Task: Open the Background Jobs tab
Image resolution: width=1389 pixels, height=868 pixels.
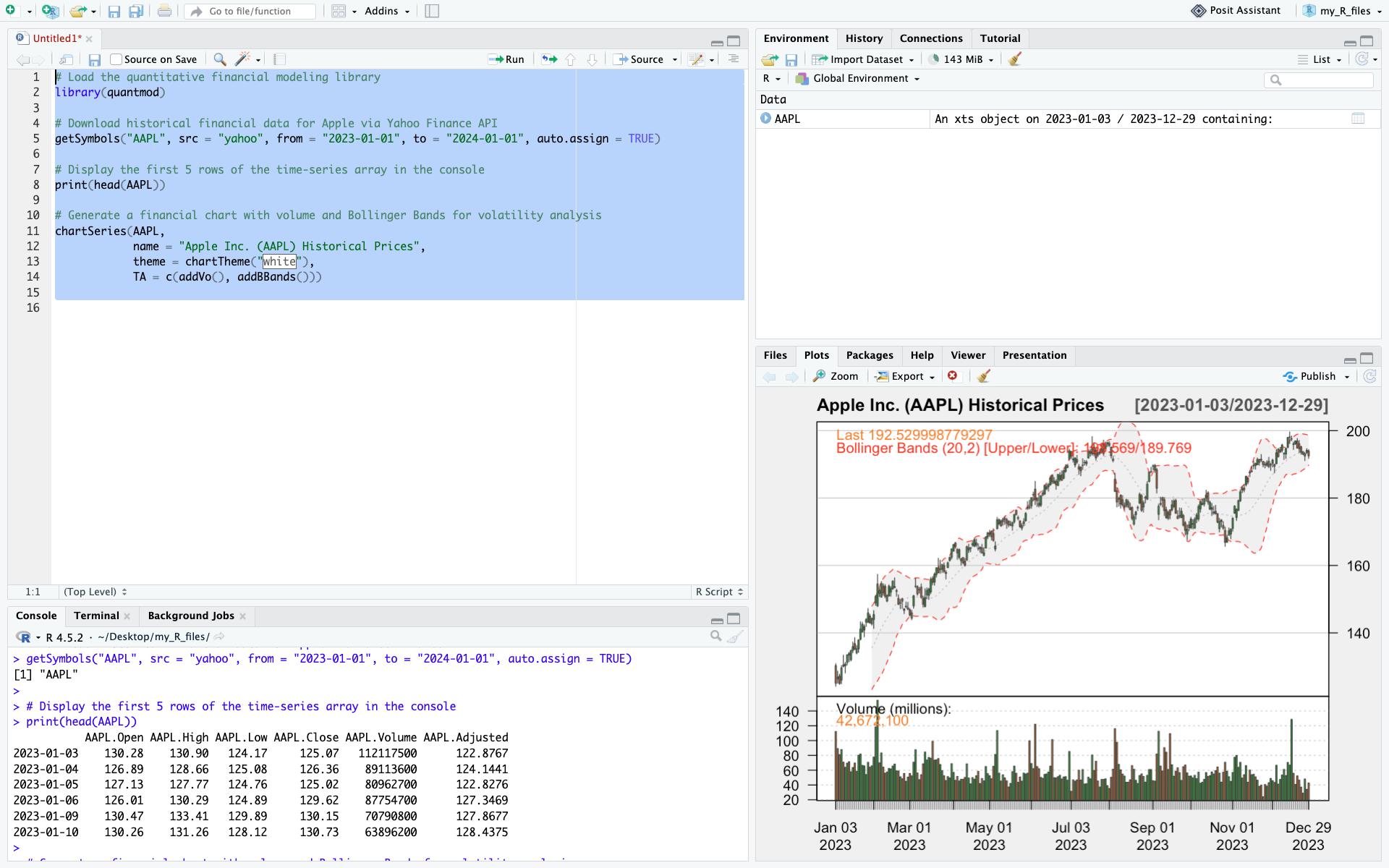Action: click(x=191, y=616)
